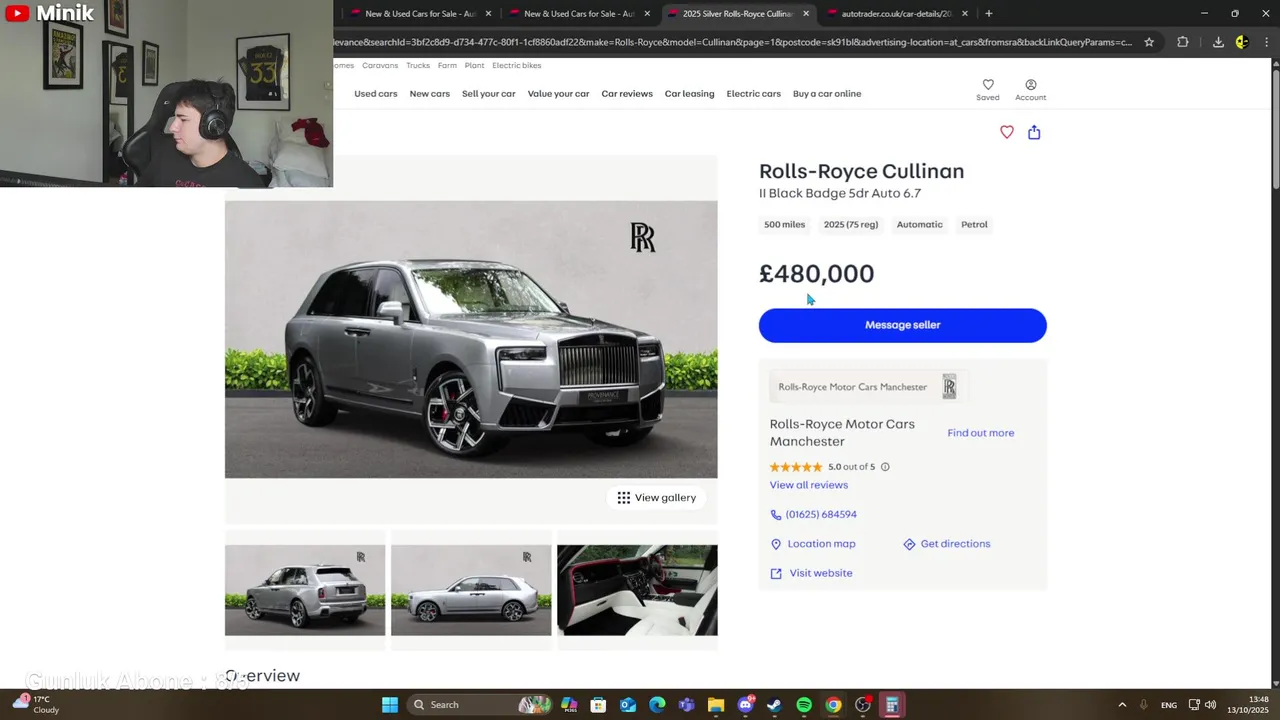The width and height of the screenshot is (1280, 720).
Task: Open Steam from taskbar
Action: [x=774, y=705]
